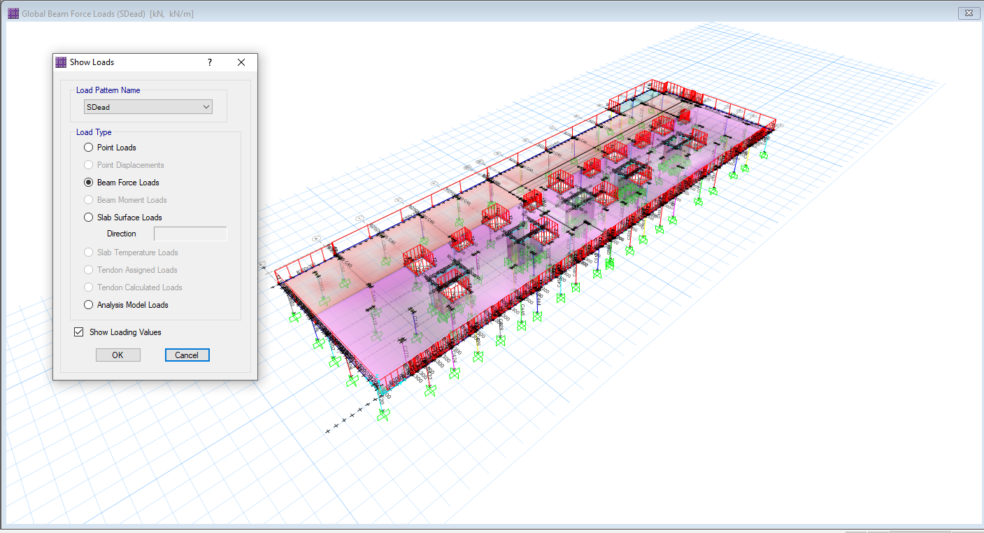984x533 pixels.
Task: Click the Show Loads dialog title icon
Action: [61, 62]
